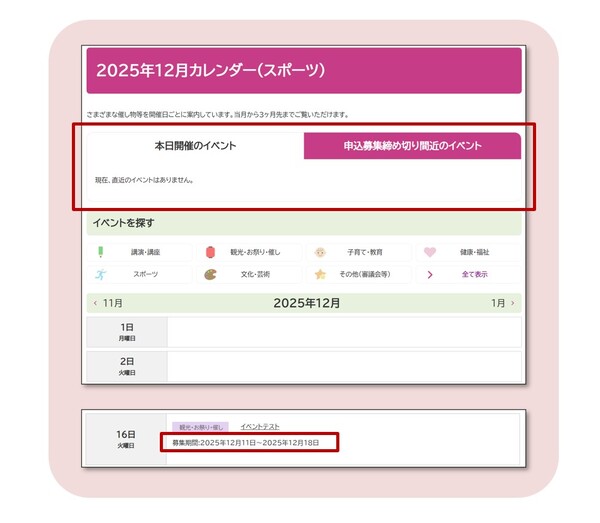Click the star その他(審議会等) icon

pyautogui.click(x=320, y=274)
